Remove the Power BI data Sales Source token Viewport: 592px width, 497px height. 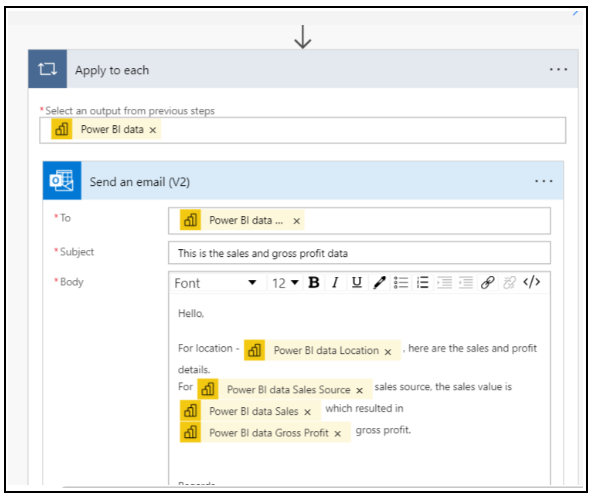[x=359, y=390]
